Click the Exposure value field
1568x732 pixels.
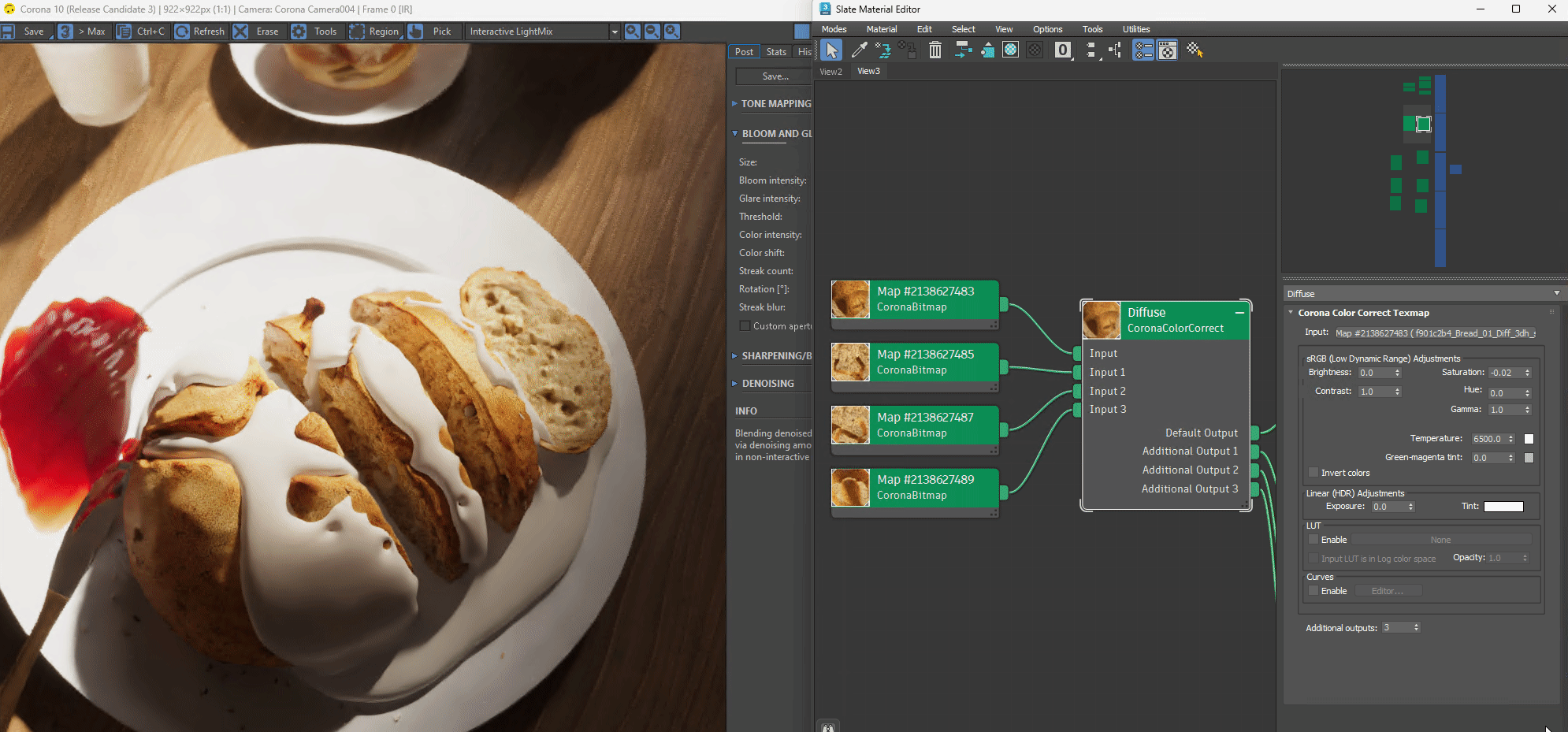[x=1388, y=507]
